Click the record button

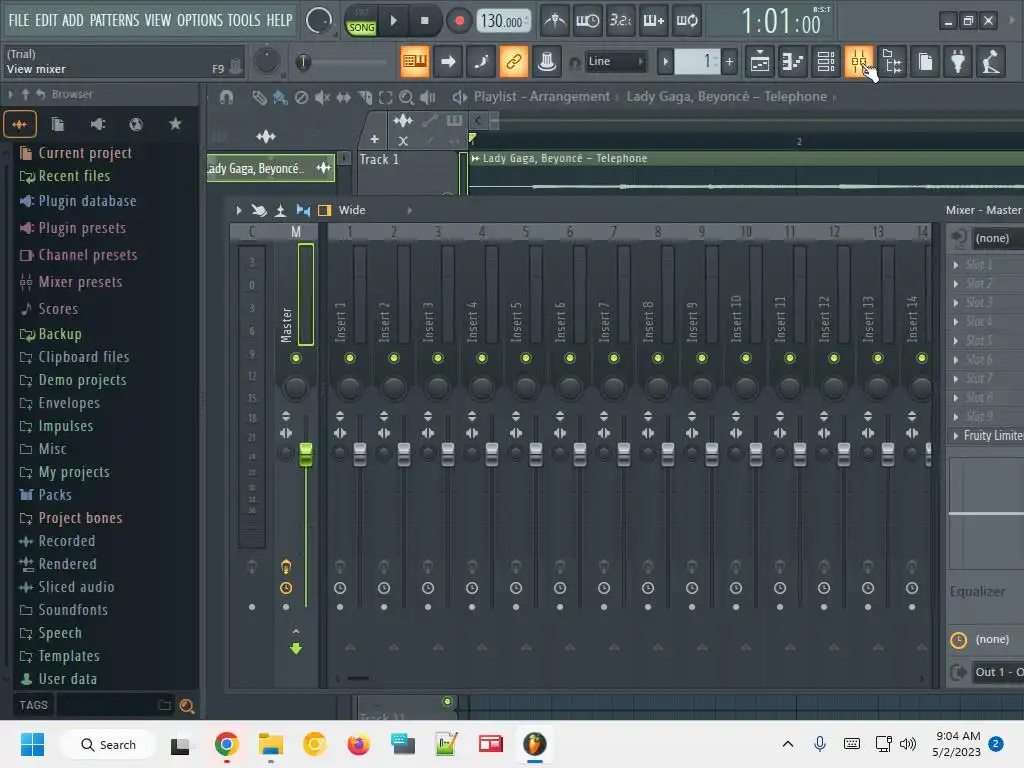pyautogui.click(x=459, y=21)
